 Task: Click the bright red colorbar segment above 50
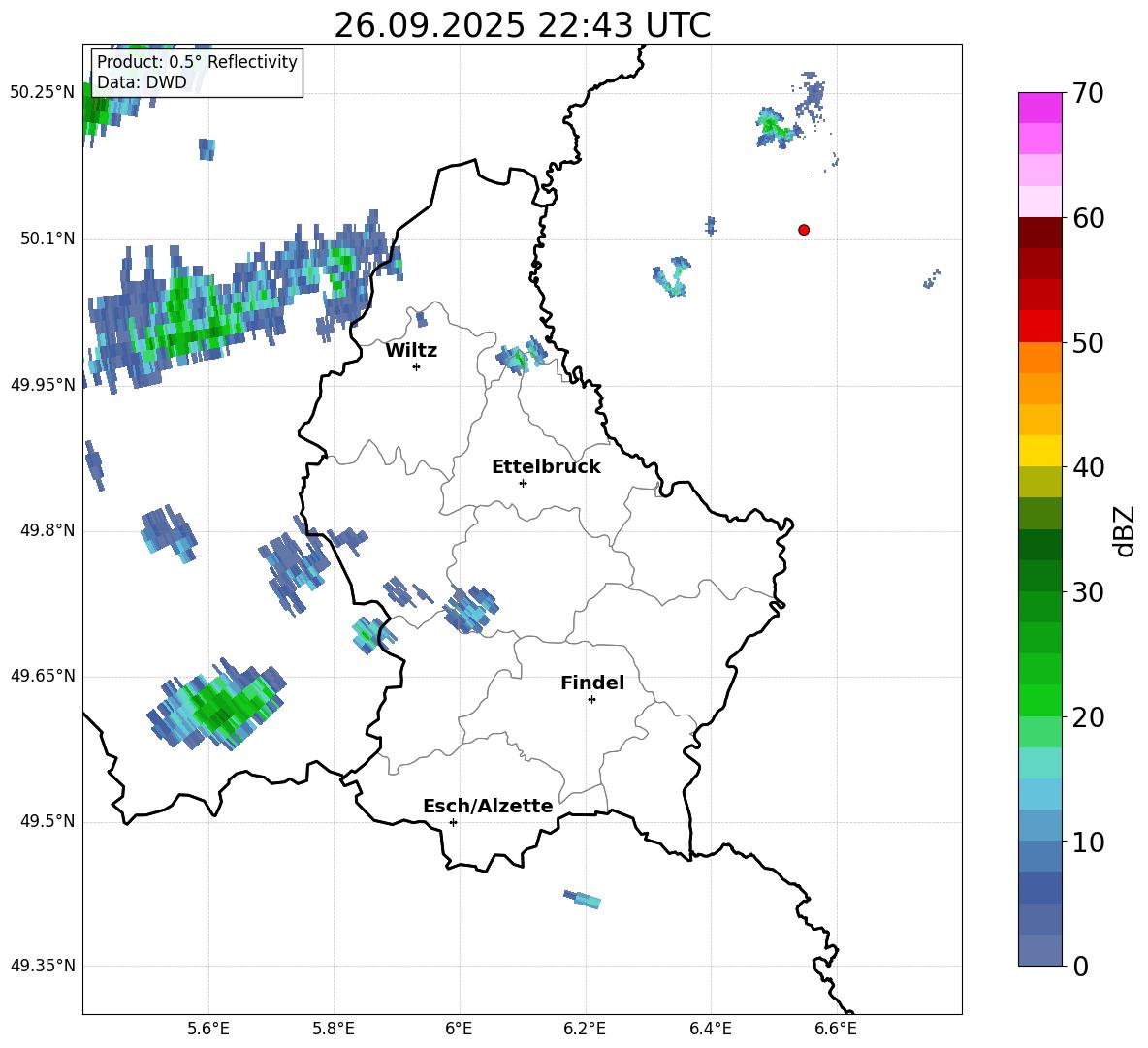[1039, 327]
